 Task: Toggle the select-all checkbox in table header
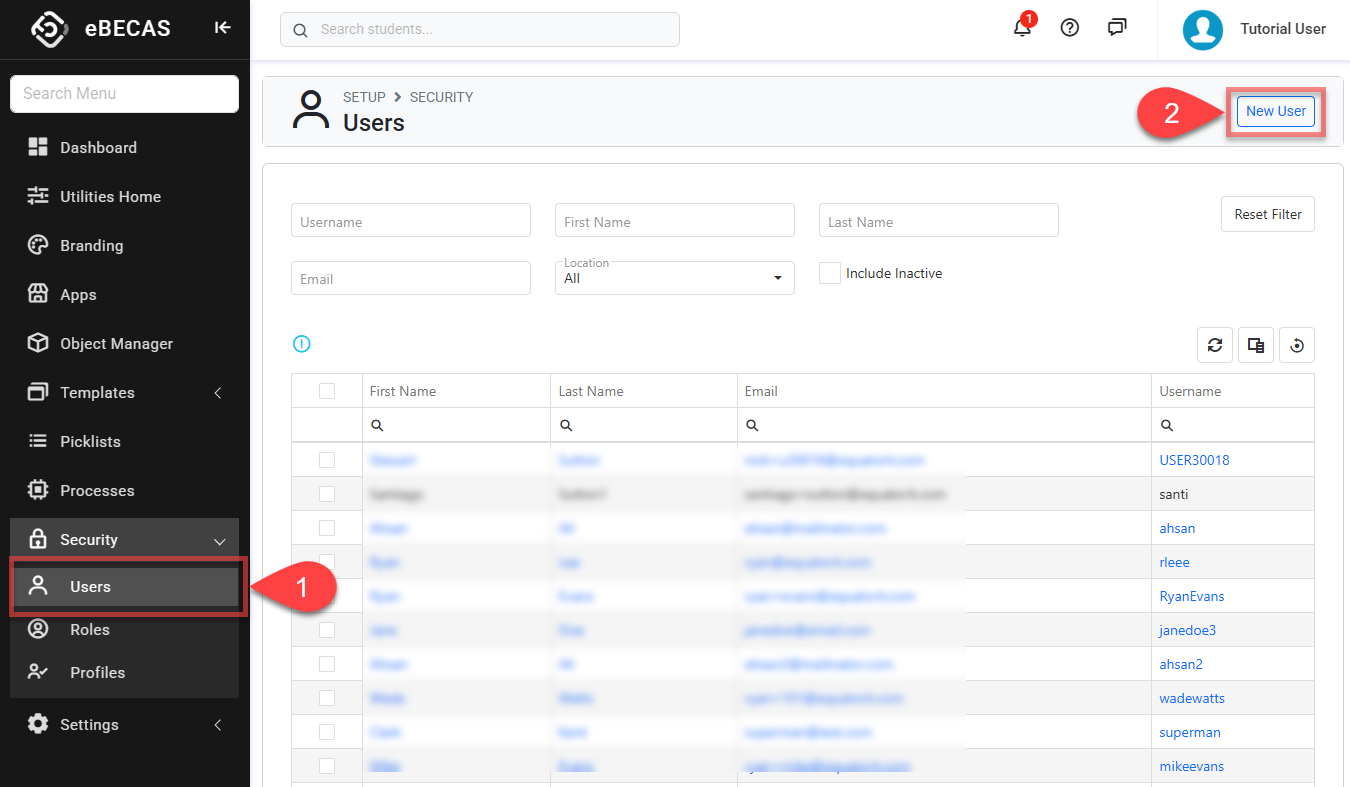tap(327, 391)
